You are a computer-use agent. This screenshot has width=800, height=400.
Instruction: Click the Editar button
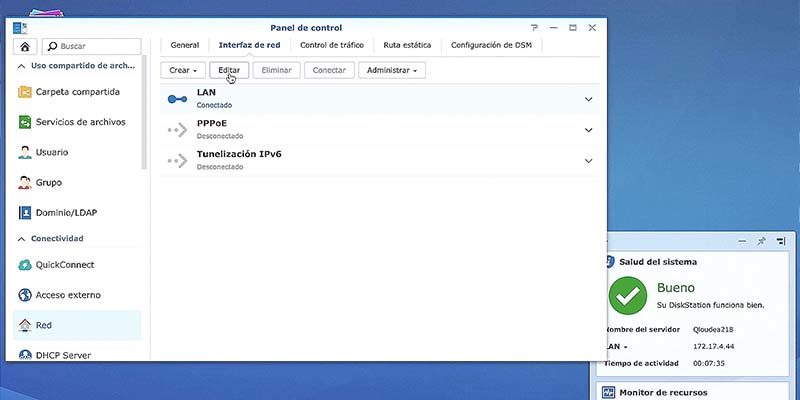(229, 70)
